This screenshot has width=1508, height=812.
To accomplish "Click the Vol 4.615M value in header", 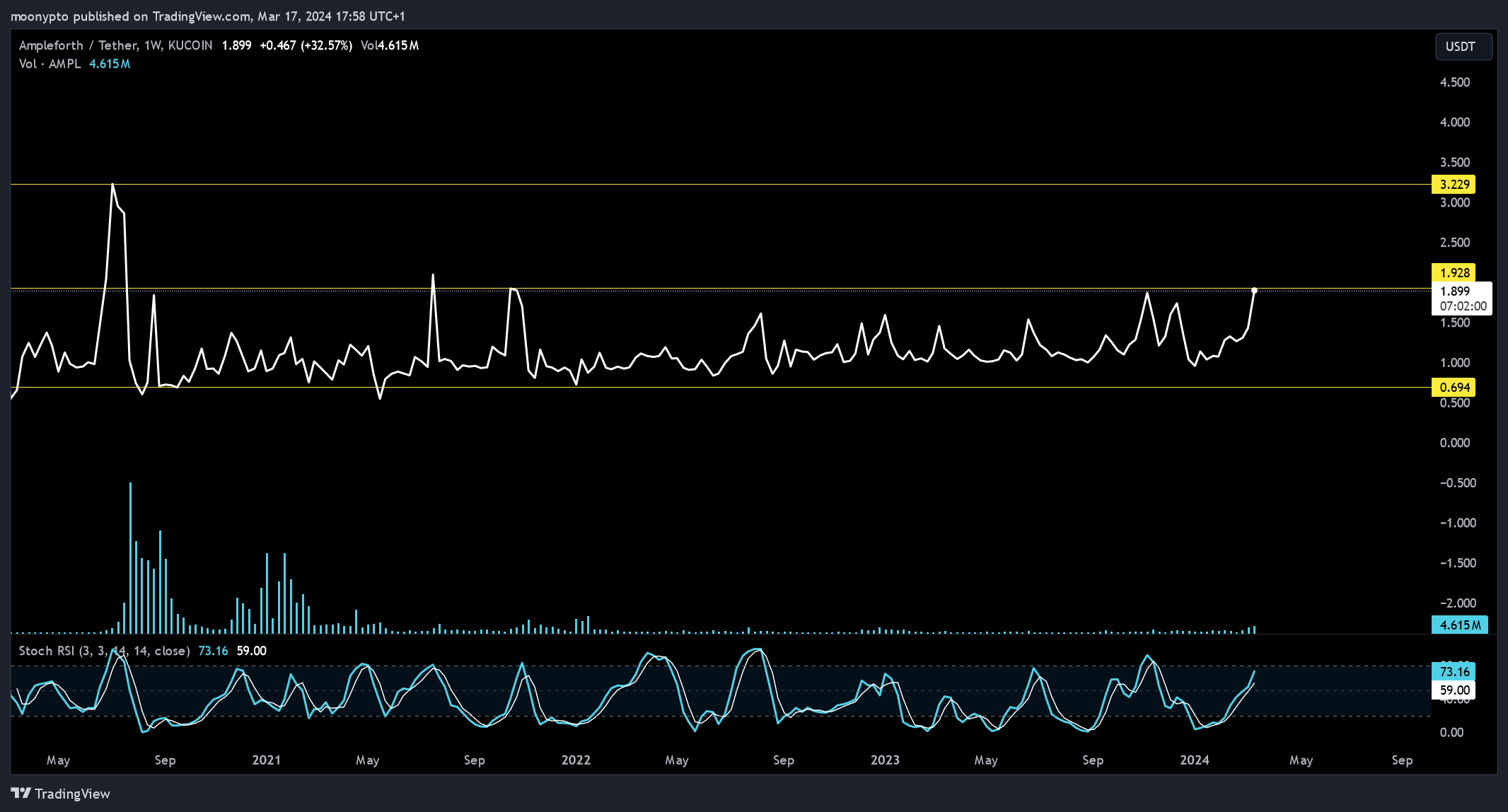I will 390,45.
